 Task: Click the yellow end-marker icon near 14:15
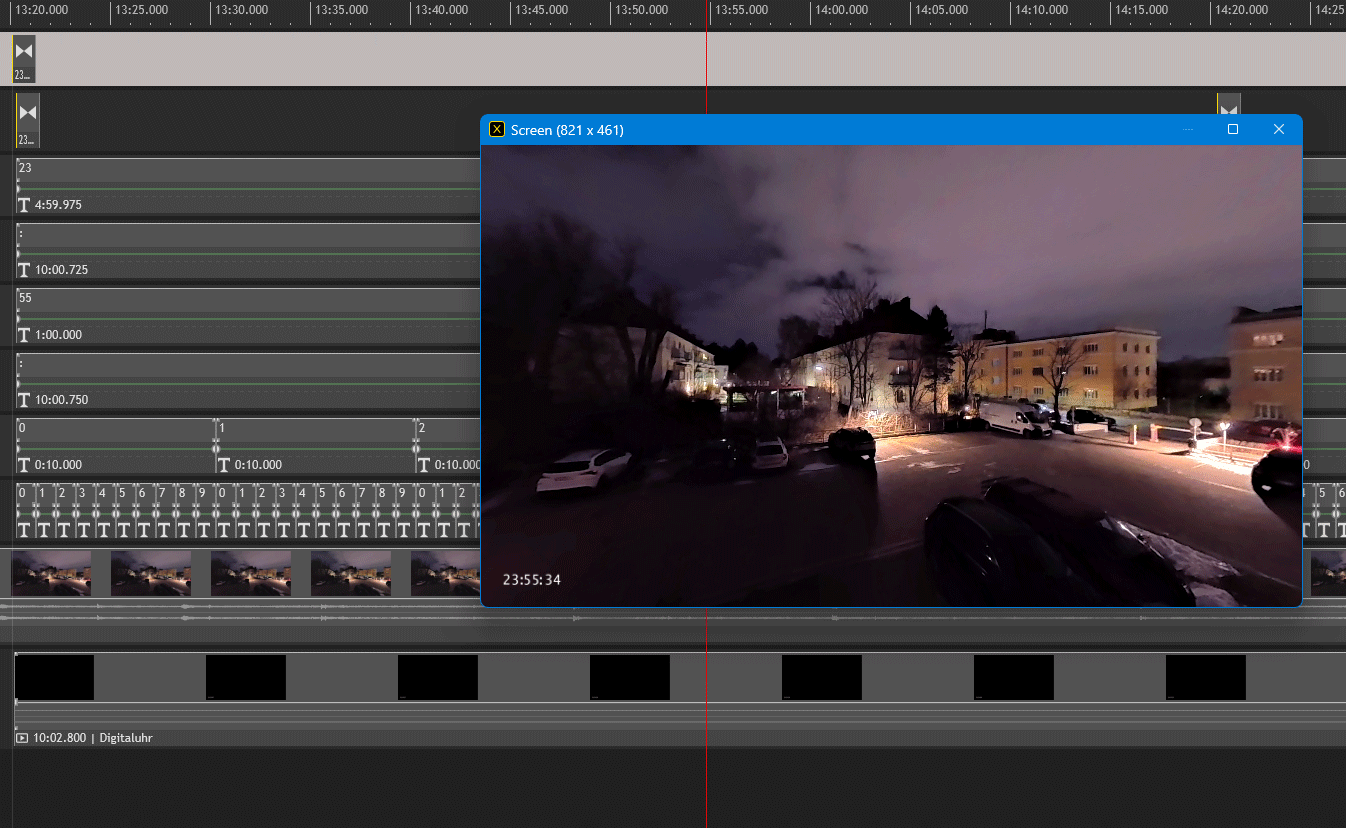(1228, 104)
